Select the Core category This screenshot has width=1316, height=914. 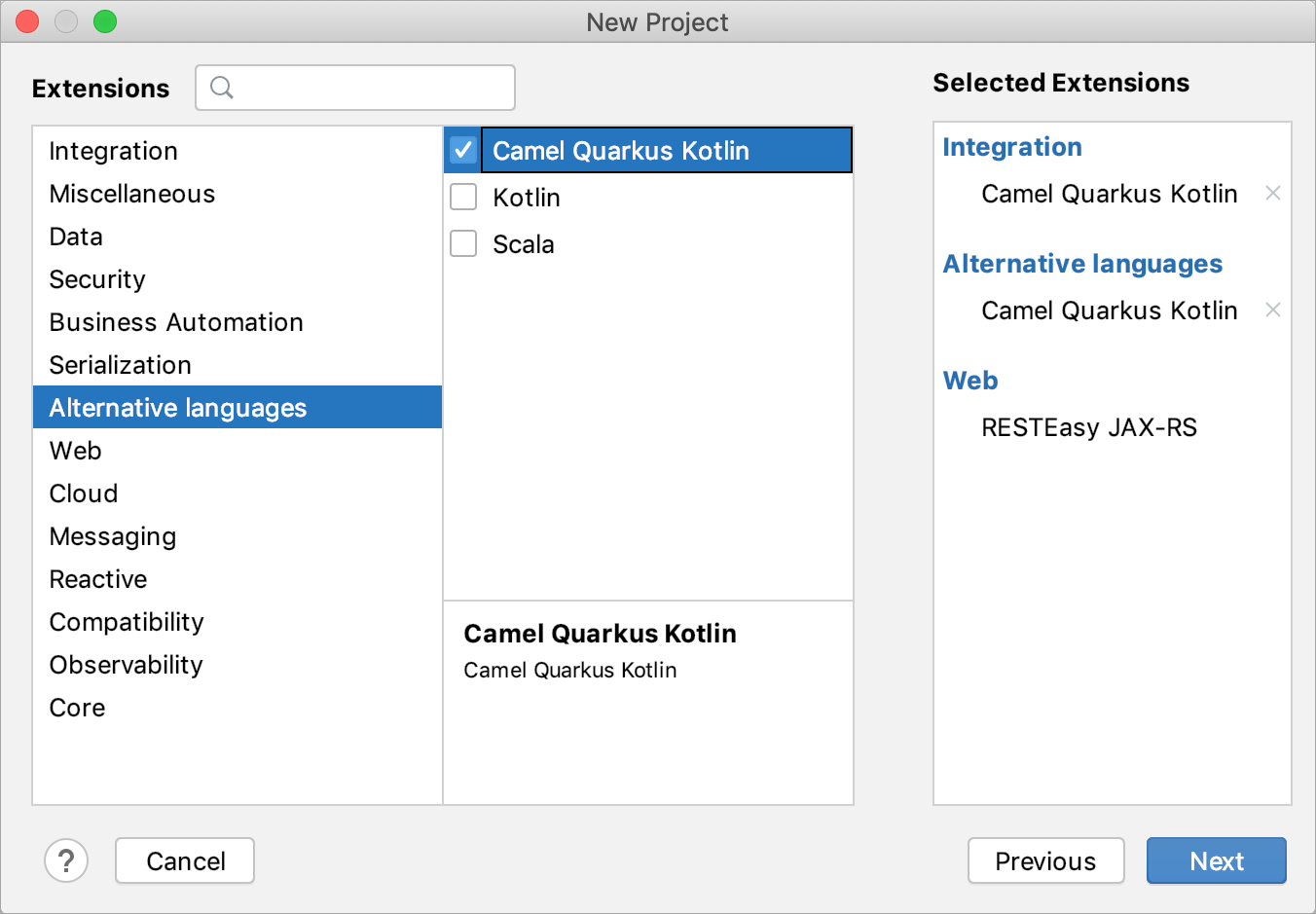pos(238,708)
